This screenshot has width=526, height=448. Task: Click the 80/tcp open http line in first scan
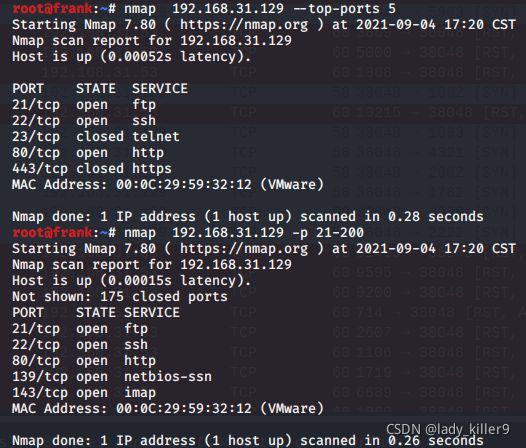[88, 153]
